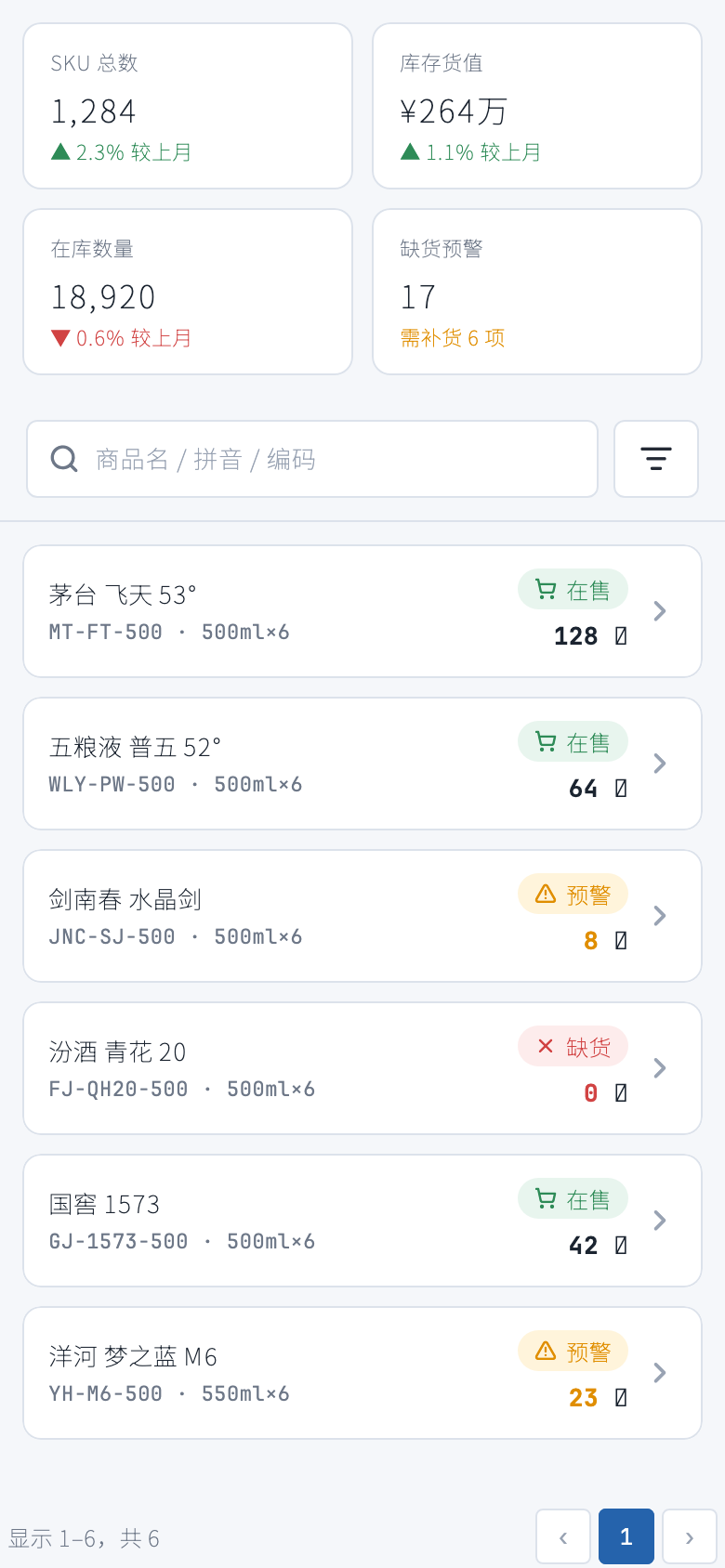Screen dimensions: 725x1568
Task: Click the 预警 warning badge on 洋河 梦之蓝 M6
Action: 573,1352
